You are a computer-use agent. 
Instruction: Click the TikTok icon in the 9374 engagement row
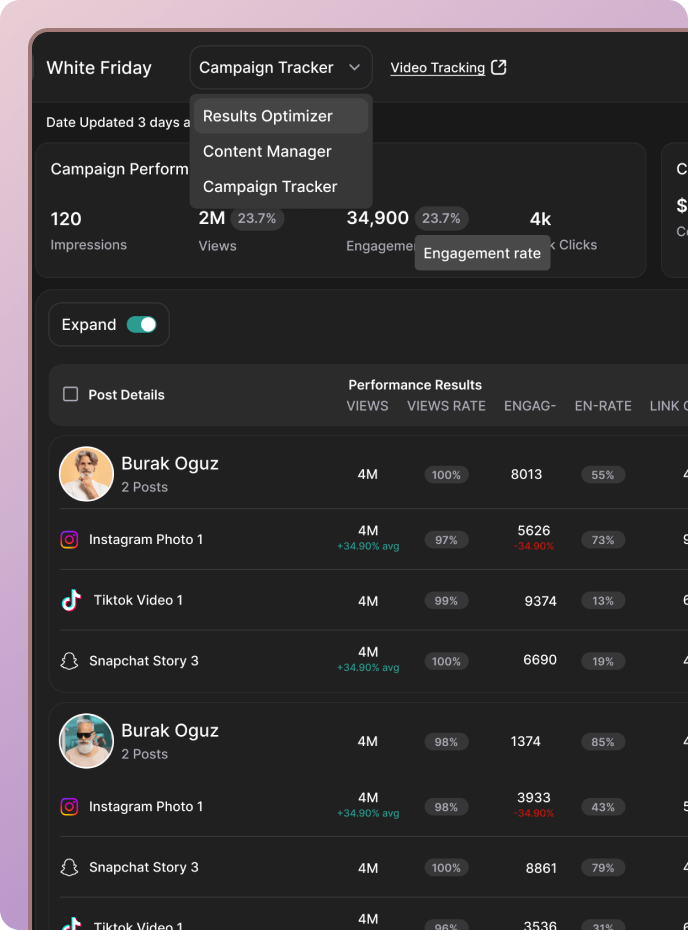point(72,600)
